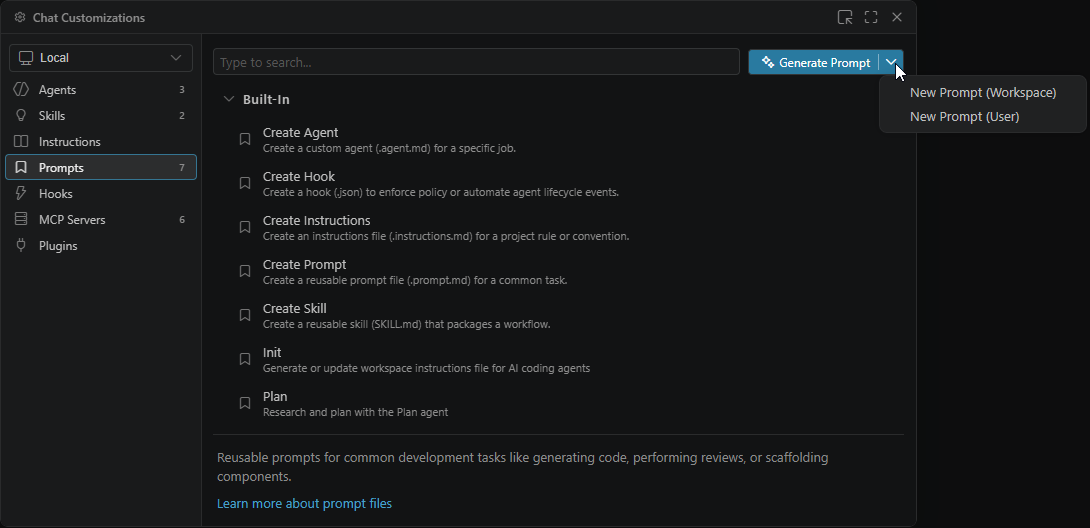Screen dimensions: 1090x528
Task: Open the Local source dropdown
Action: point(101,58)
